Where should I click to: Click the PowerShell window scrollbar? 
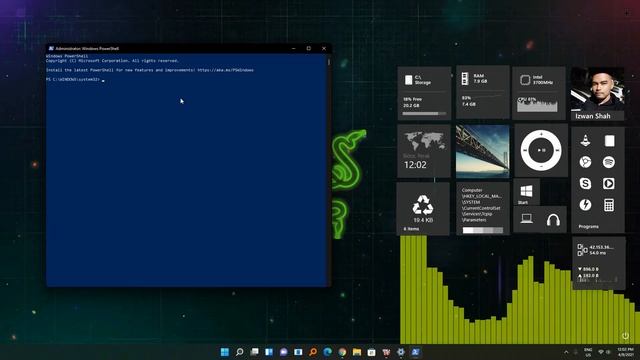[329, 62]
